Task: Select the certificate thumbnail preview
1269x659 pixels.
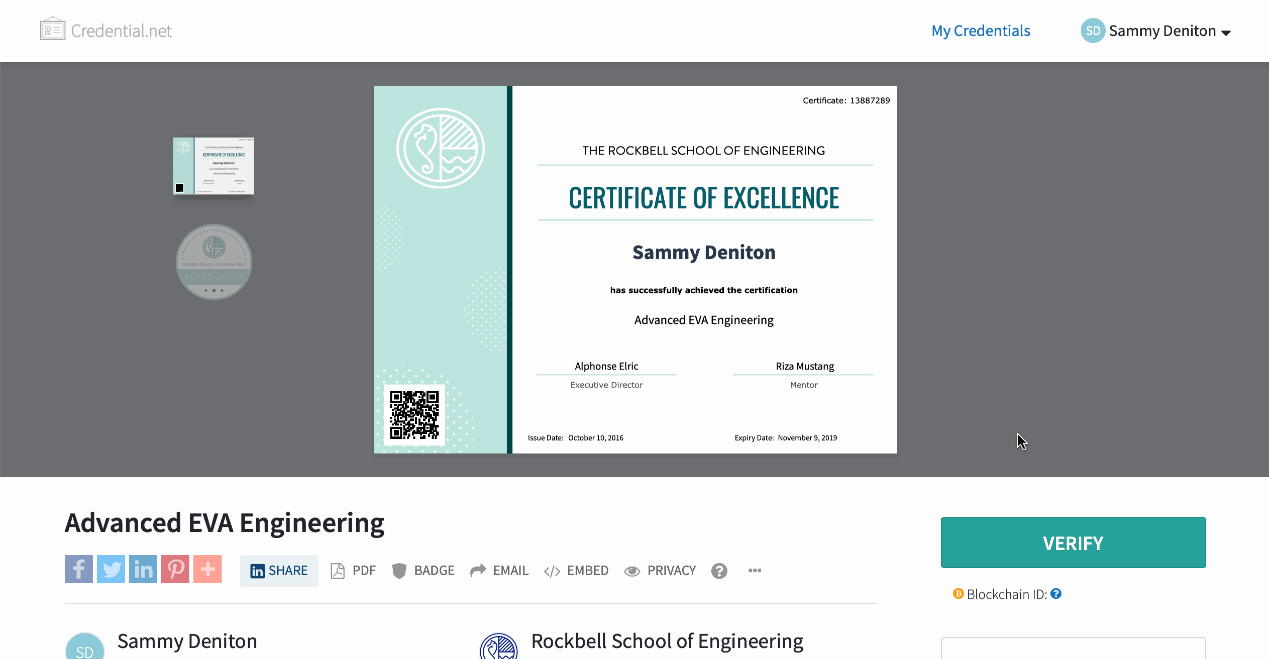Action: pos(213,167)
